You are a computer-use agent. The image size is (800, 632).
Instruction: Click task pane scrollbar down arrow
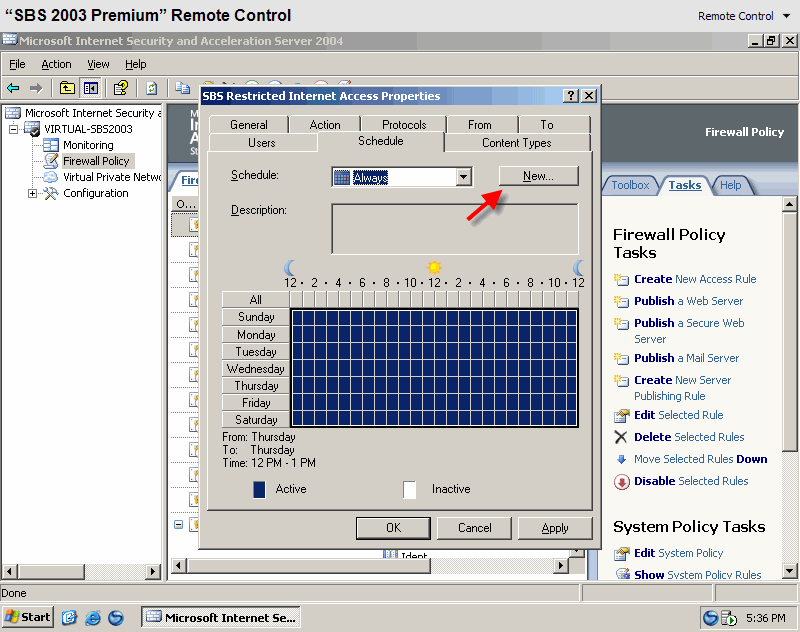point(789,571)
